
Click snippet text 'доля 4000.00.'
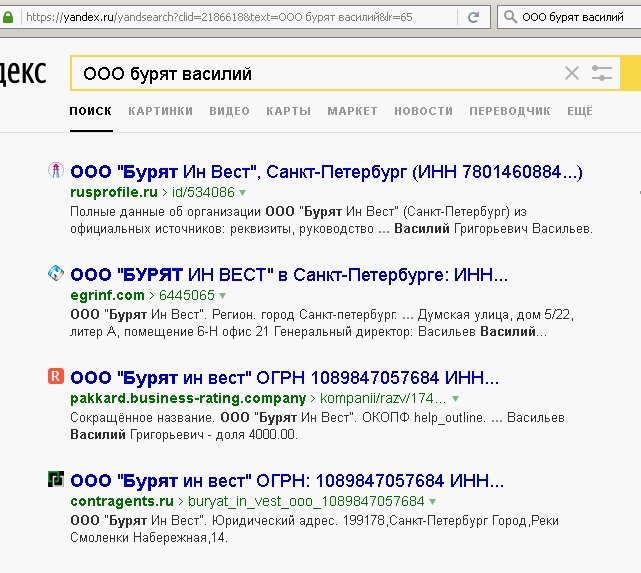click(257, 434)
